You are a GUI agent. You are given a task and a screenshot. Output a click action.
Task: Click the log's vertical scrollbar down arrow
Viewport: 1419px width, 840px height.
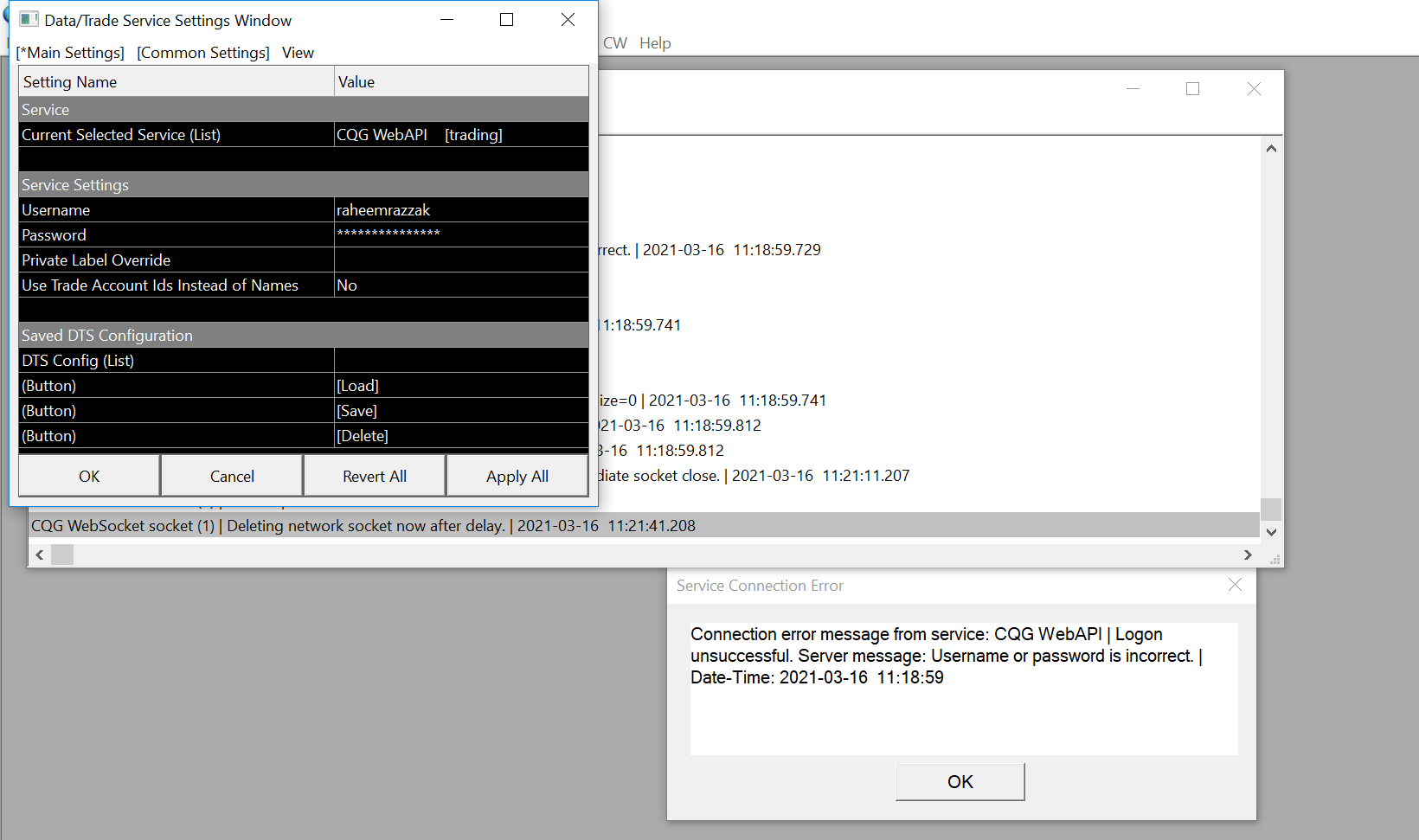point(1271,532)
